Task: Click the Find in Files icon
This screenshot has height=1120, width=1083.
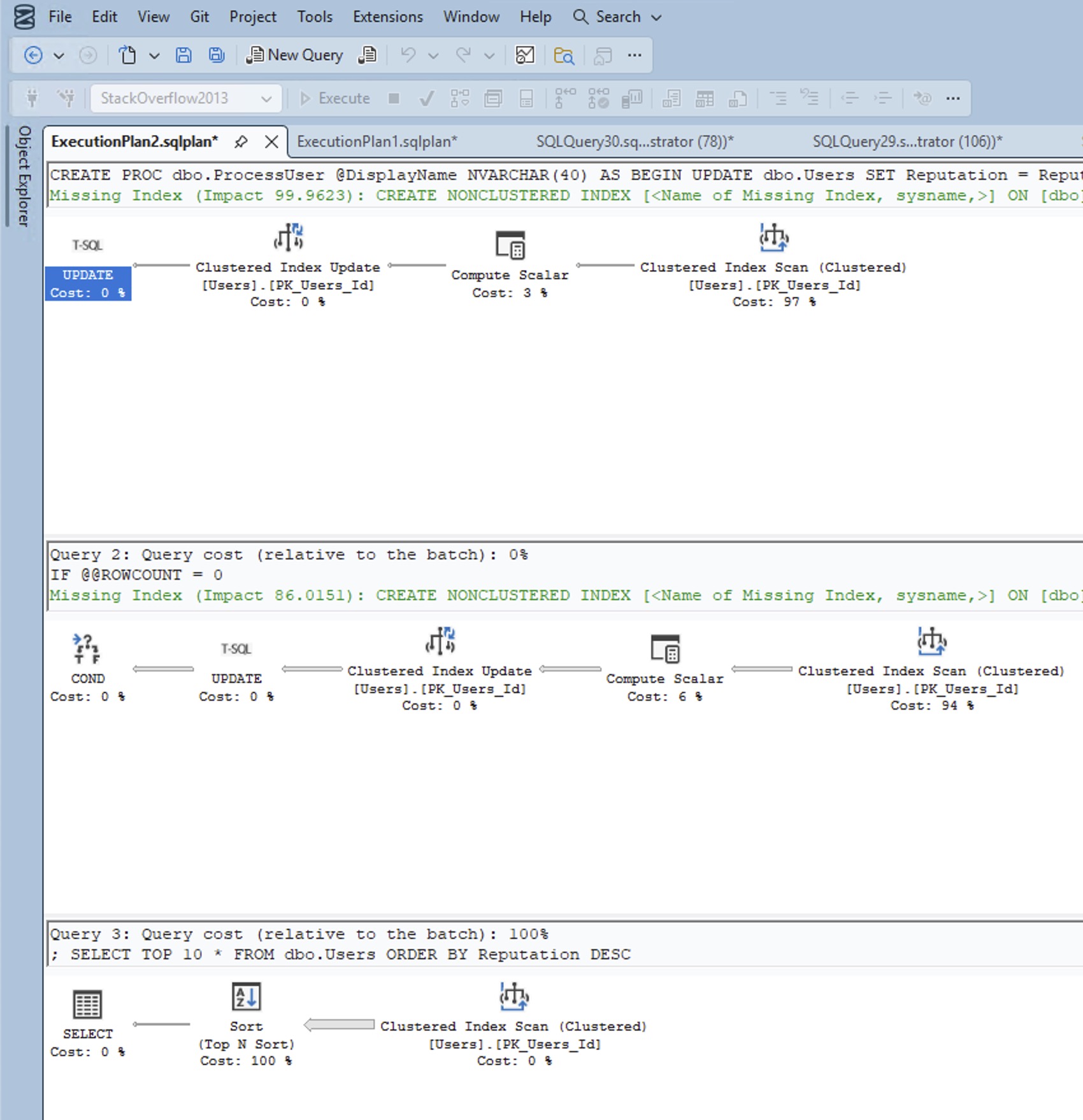Action: click(x=563, y=55)
